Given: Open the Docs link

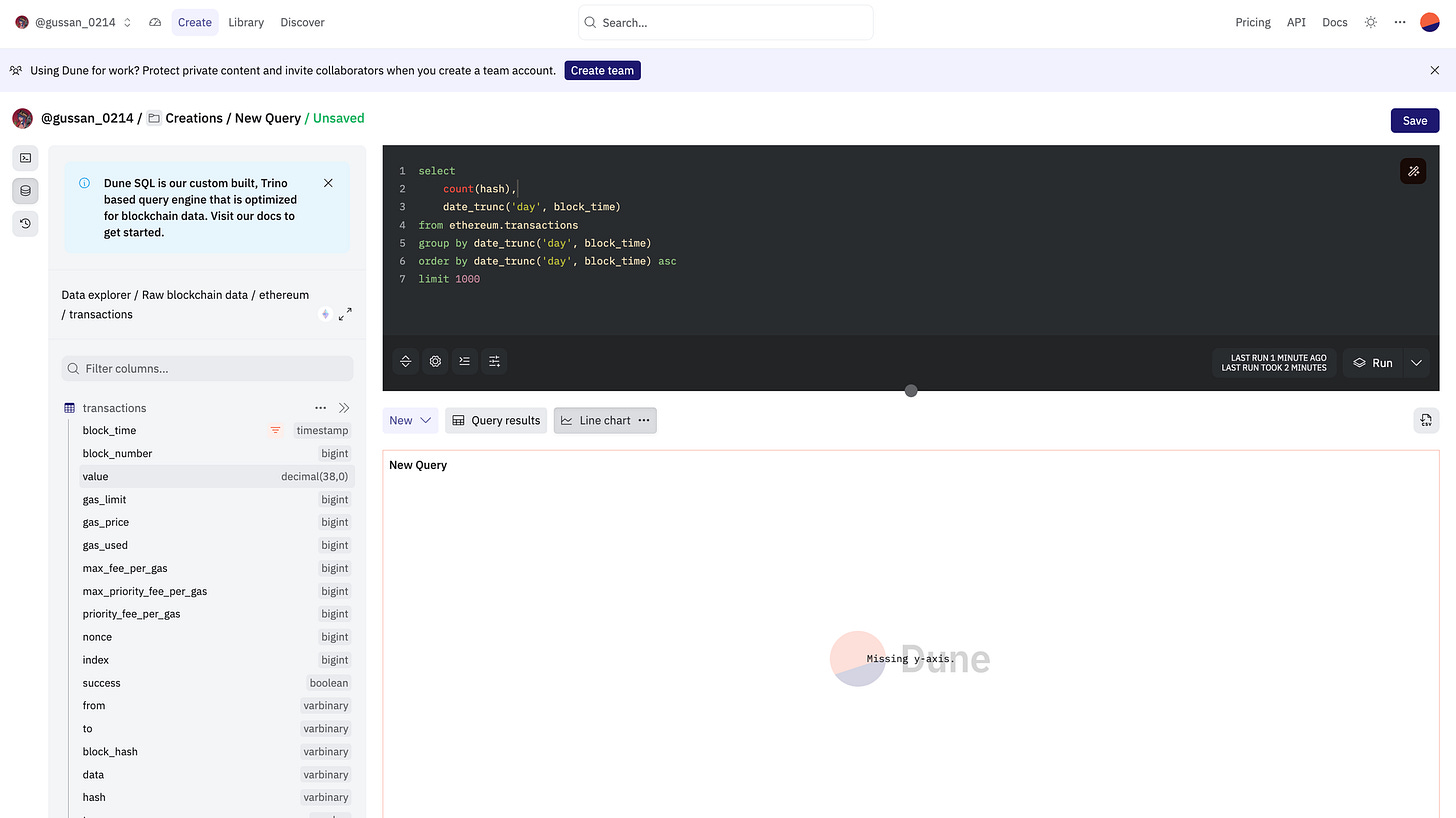Looking at the screenshot, I should (x=1335, y=22).
